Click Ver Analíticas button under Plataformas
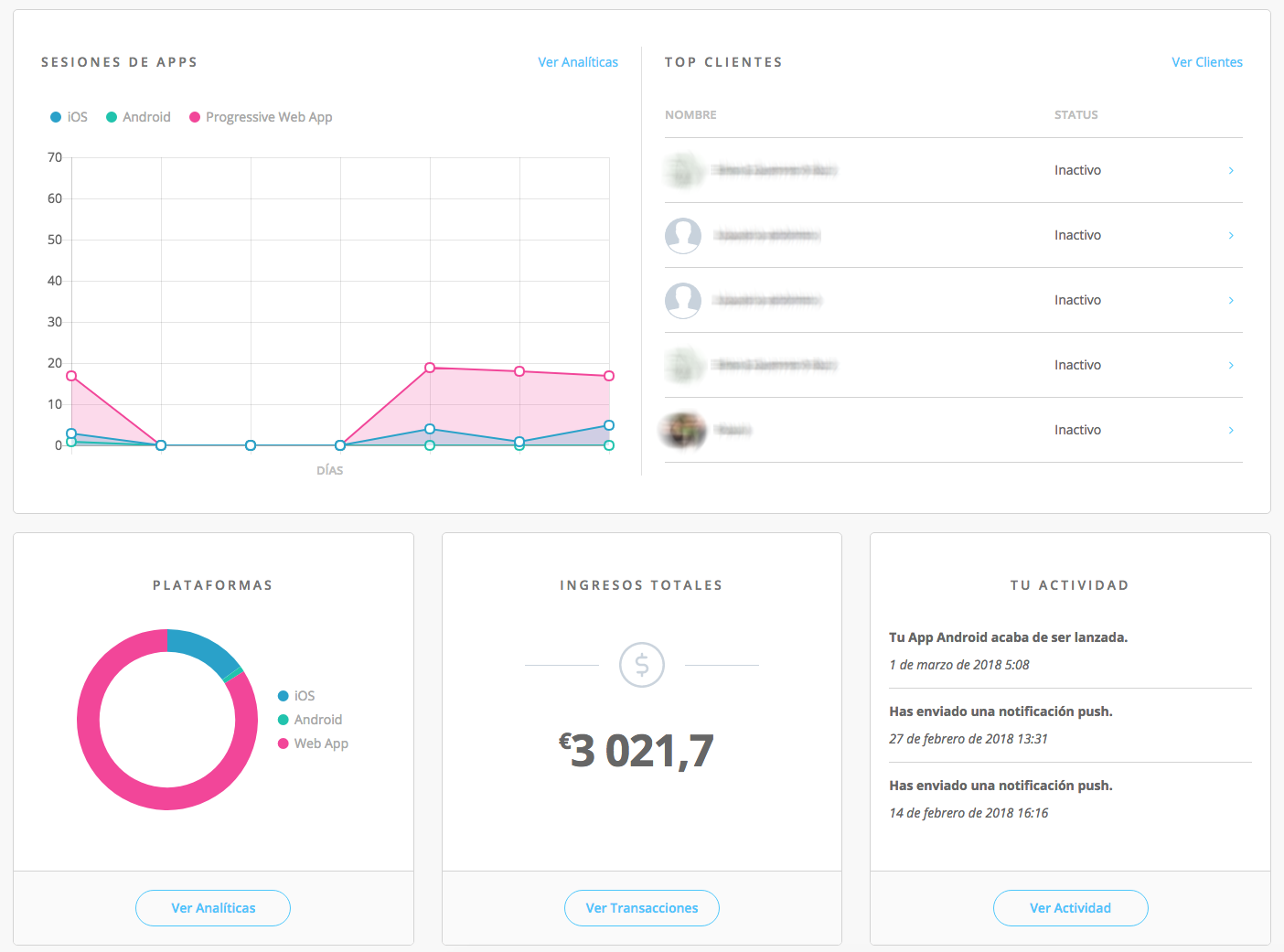1284x952 pixels. (x=213, y=908)
